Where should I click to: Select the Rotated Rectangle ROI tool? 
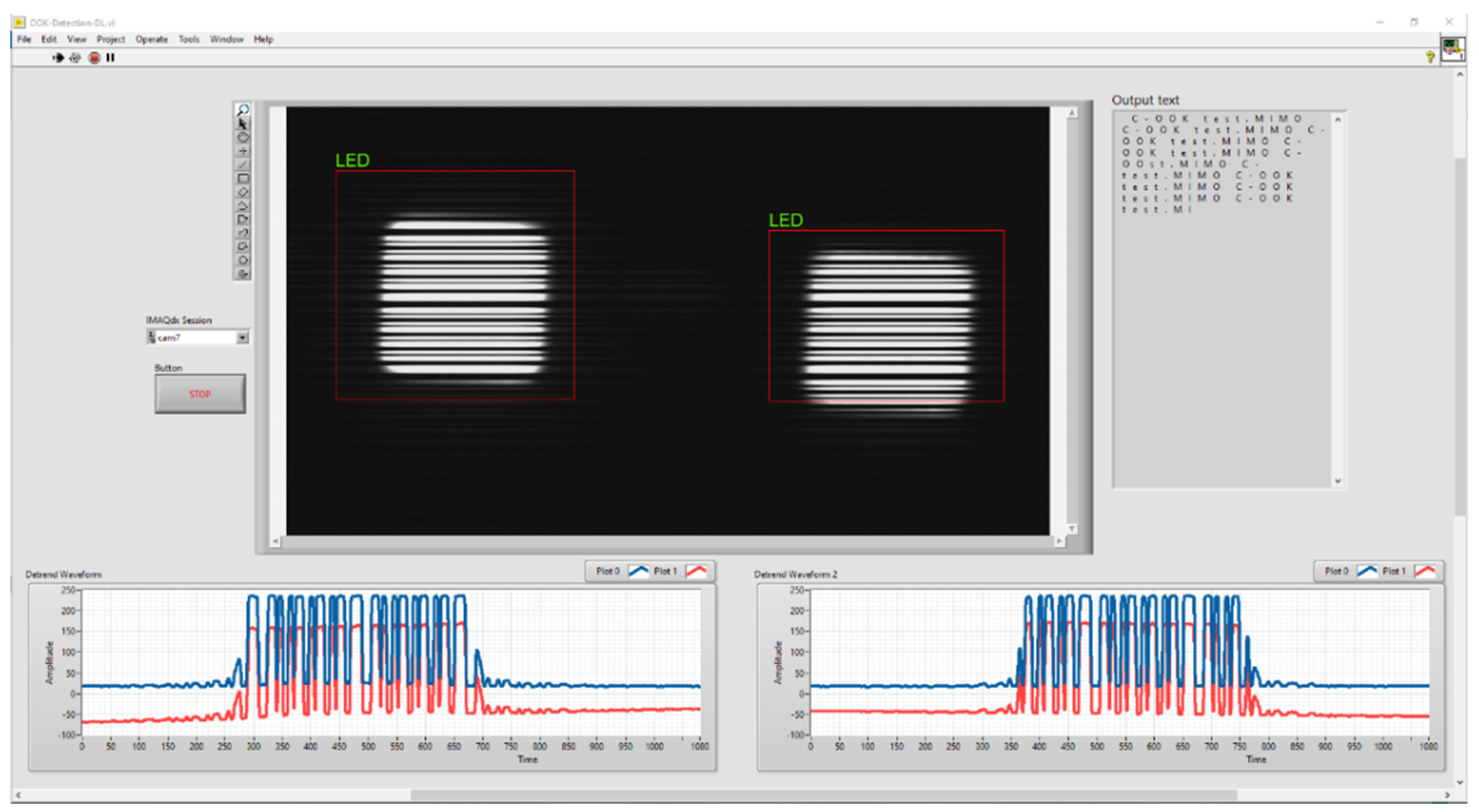242,193
